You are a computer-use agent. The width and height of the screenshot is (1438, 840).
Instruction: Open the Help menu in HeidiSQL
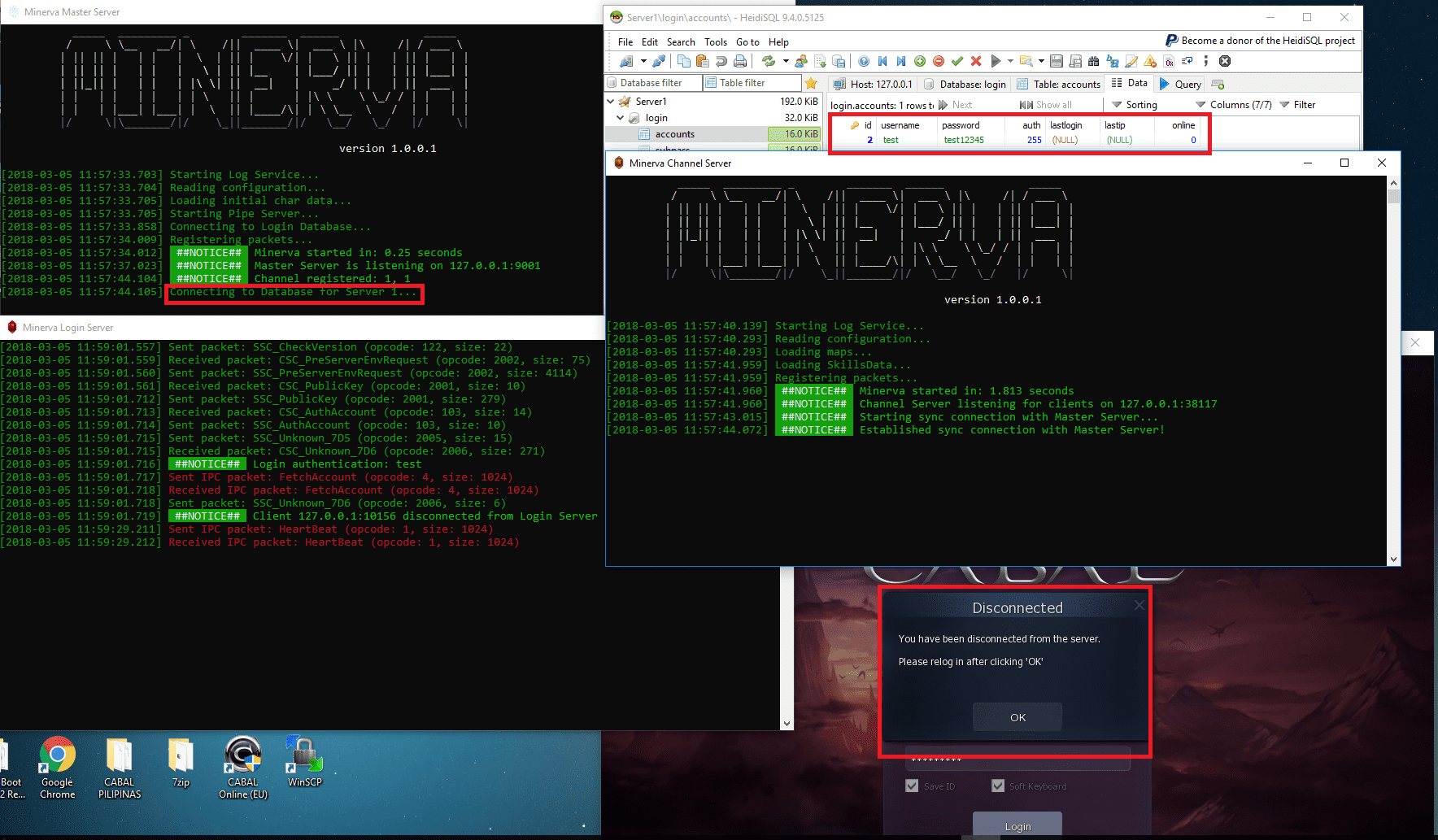[778, 42]
